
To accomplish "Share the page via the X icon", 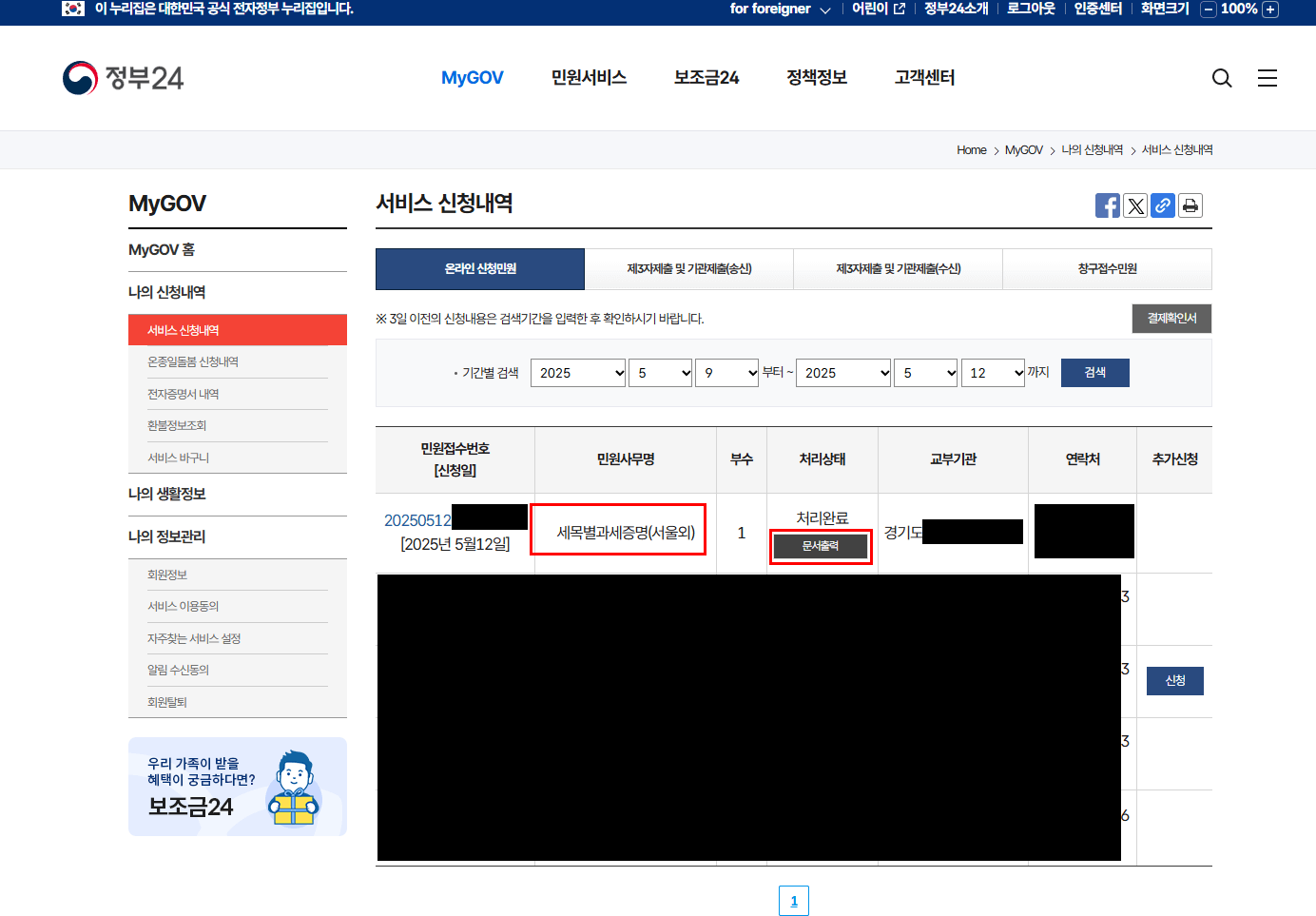I will click(x=1134, y=205).
